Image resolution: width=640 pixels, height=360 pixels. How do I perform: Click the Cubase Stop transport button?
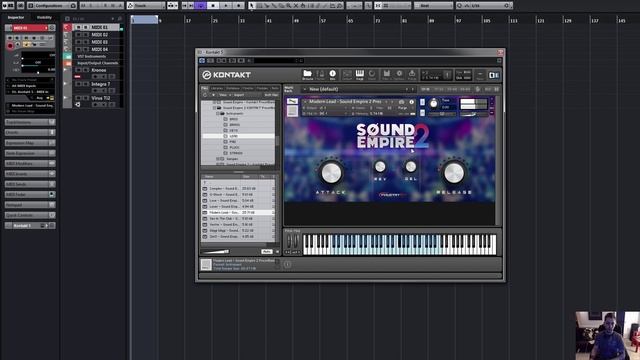[x=213, y=6]
